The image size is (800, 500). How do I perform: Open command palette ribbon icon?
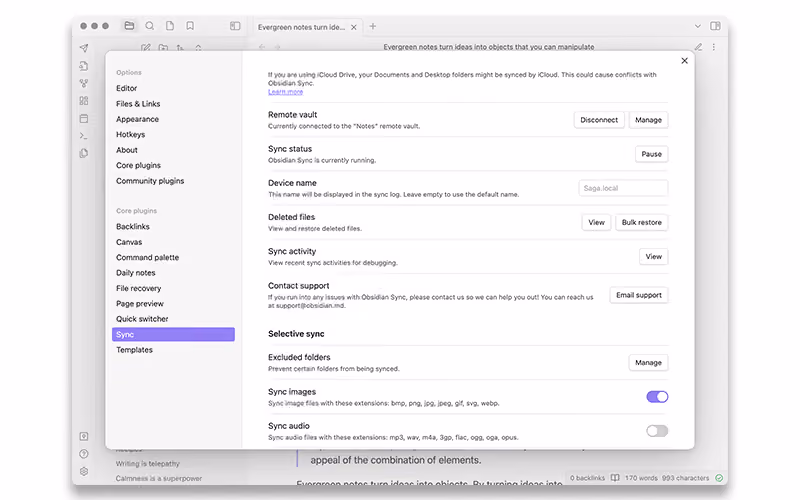[84, 136]
